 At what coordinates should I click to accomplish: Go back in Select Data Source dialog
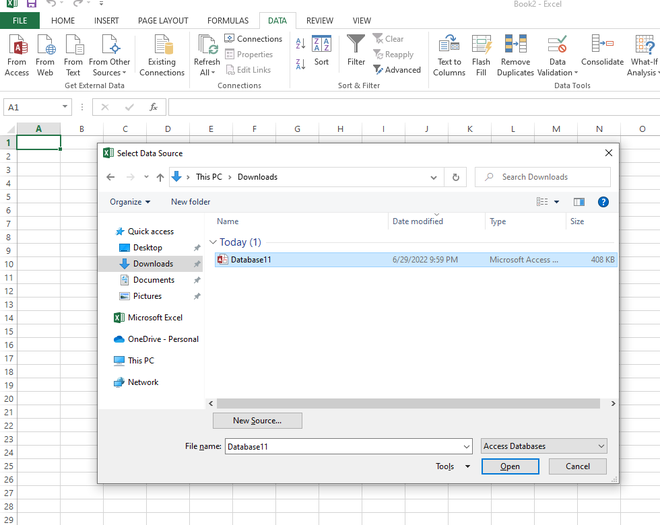[x=111, y=177]
